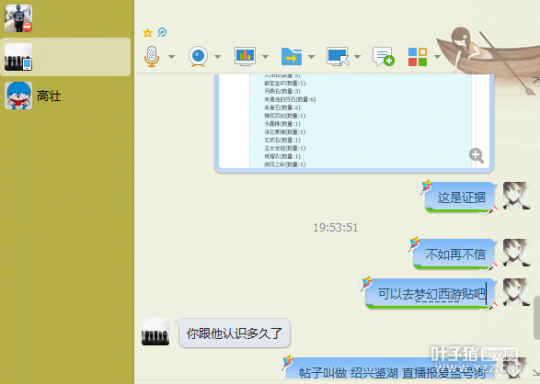Click the create discussion group icon
The width and height of the screenshot is (540, 384).
click(383, 56)
